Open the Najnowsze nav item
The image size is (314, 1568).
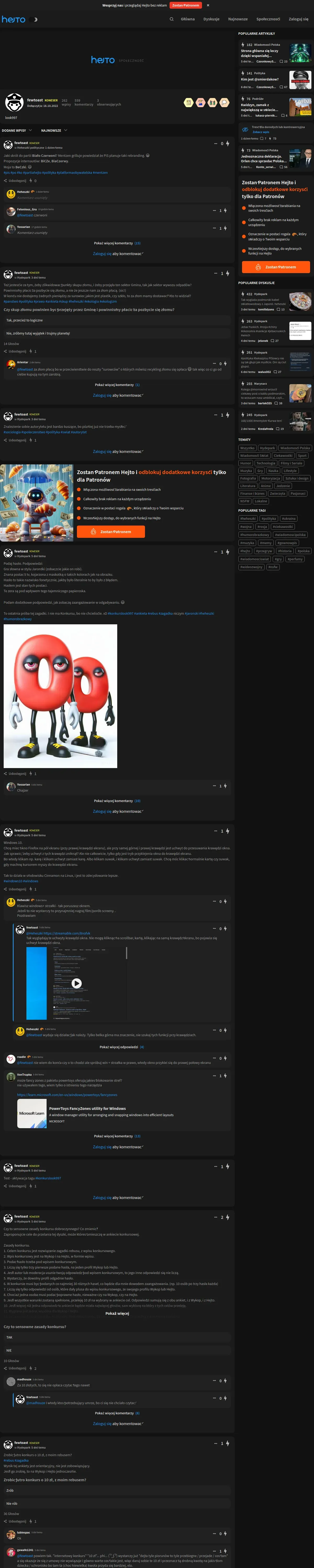238,19
